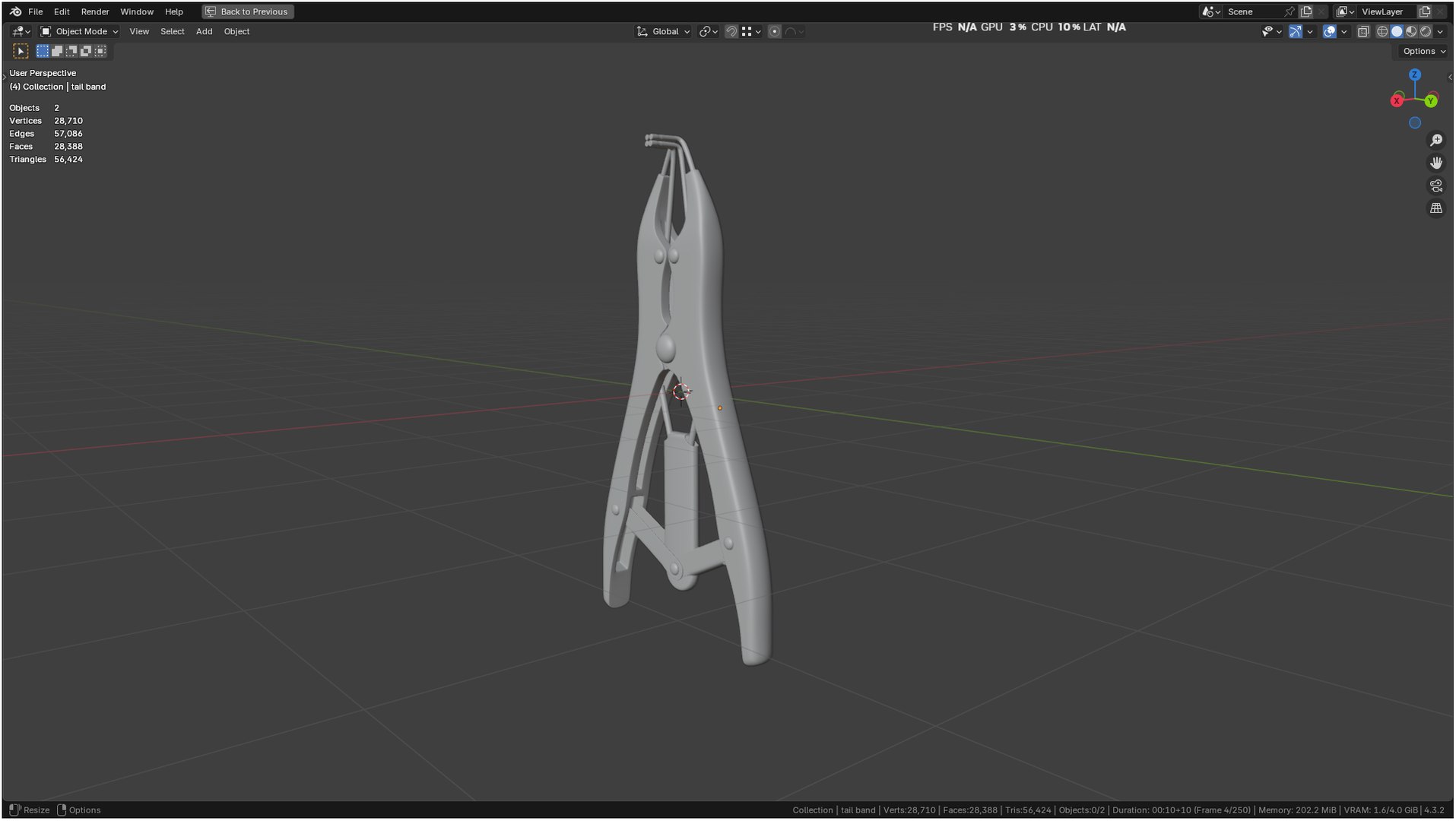
Task: Open the editor type selector dropdown
Action: pos(21,31)
